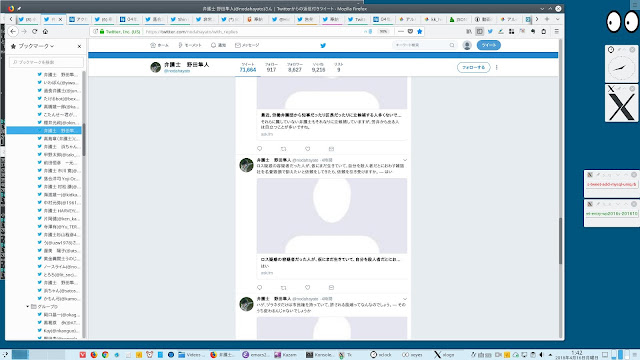
Task: Click the reply icon under the first tweet
Action: (260, 149)
